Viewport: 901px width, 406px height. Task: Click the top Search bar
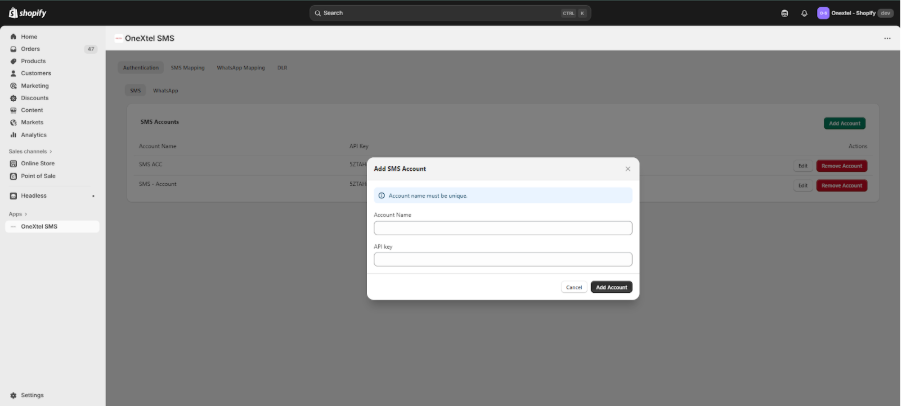coord(450,13)
